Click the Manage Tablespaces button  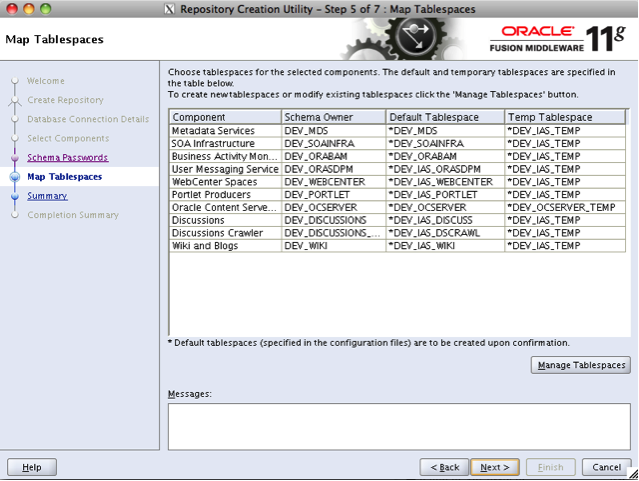tap(581, 365)
